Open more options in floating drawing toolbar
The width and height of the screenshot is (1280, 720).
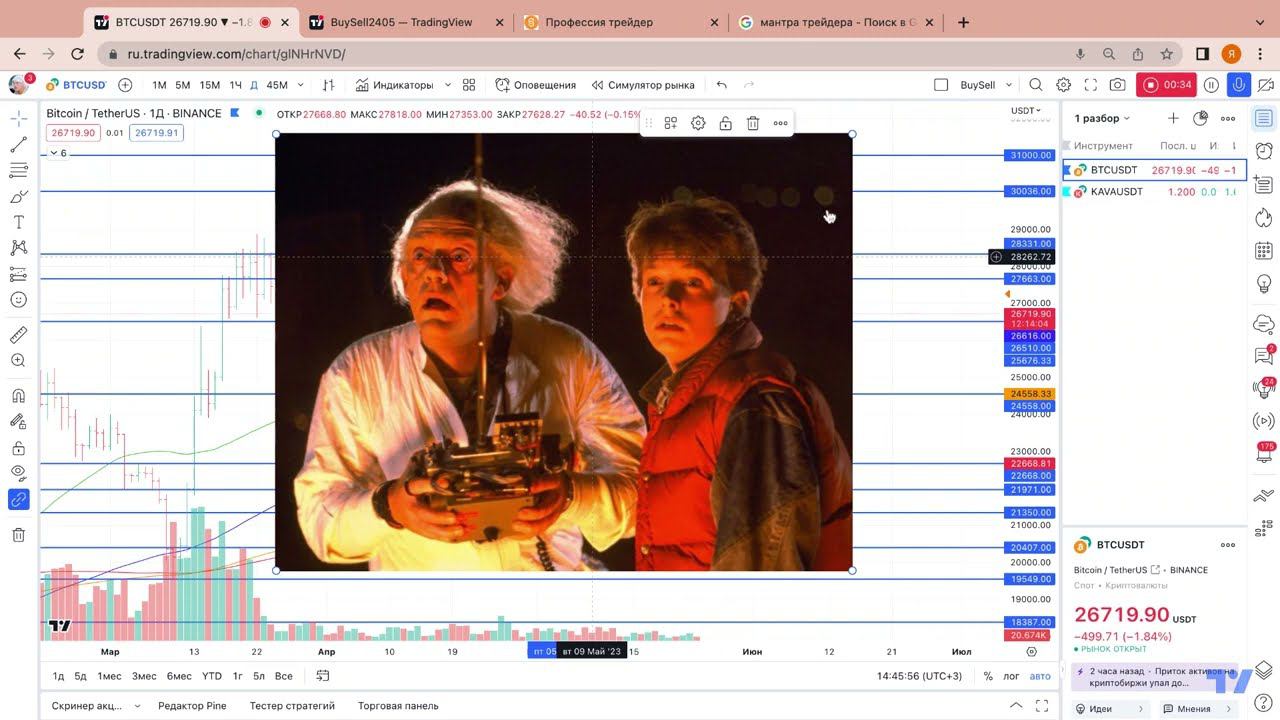pyautogui.click(x=780, y=123)
